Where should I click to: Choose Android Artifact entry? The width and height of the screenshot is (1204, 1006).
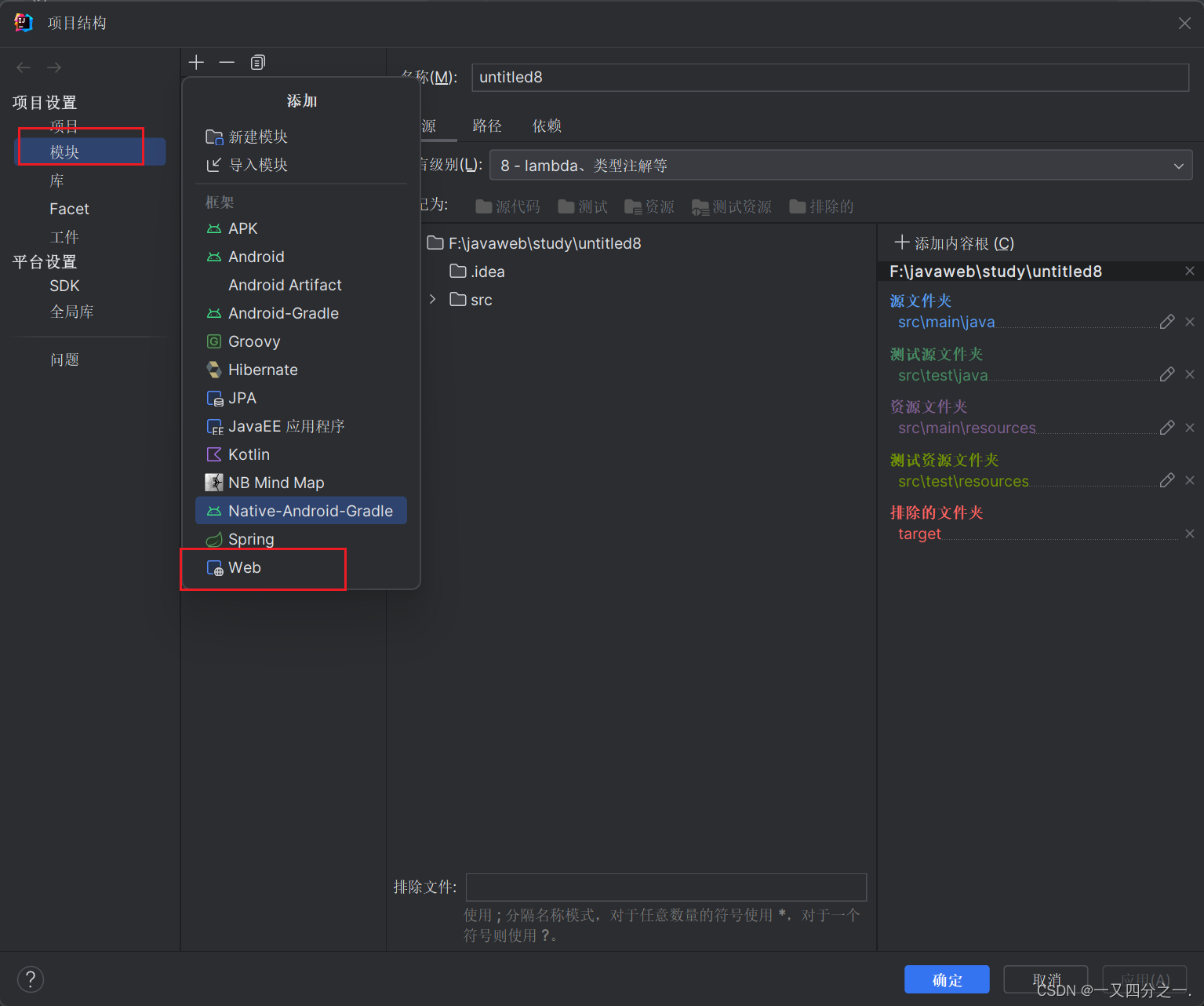click(x=301, y=285)
